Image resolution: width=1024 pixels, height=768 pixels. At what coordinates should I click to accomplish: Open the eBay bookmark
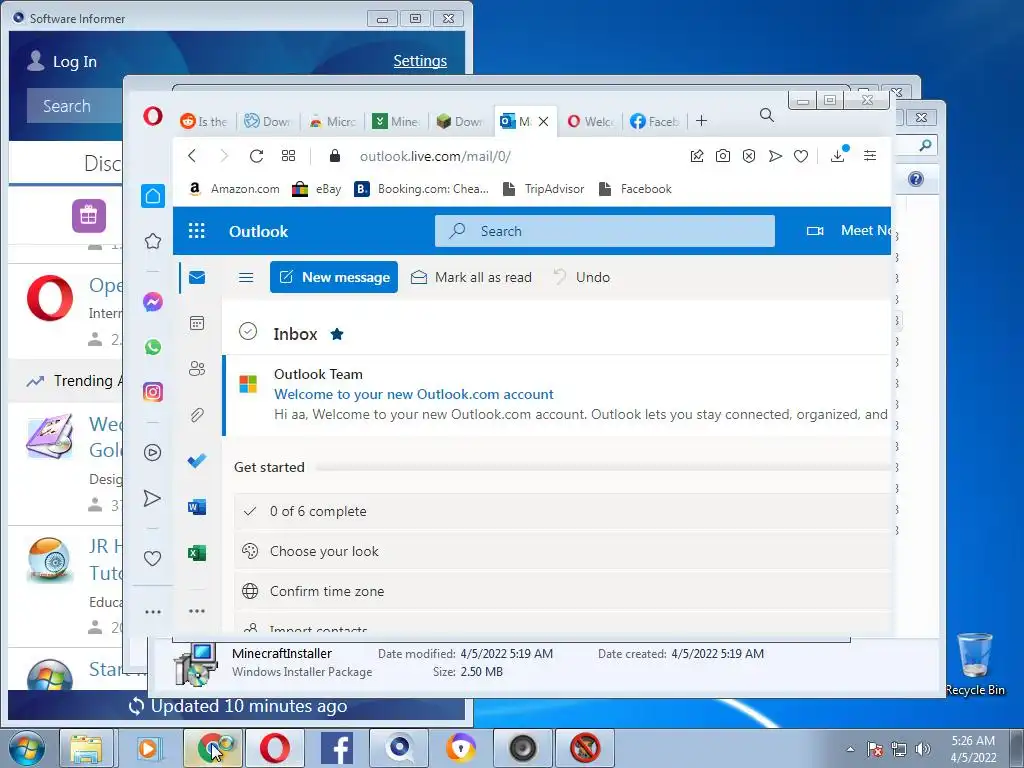[317, 189]
